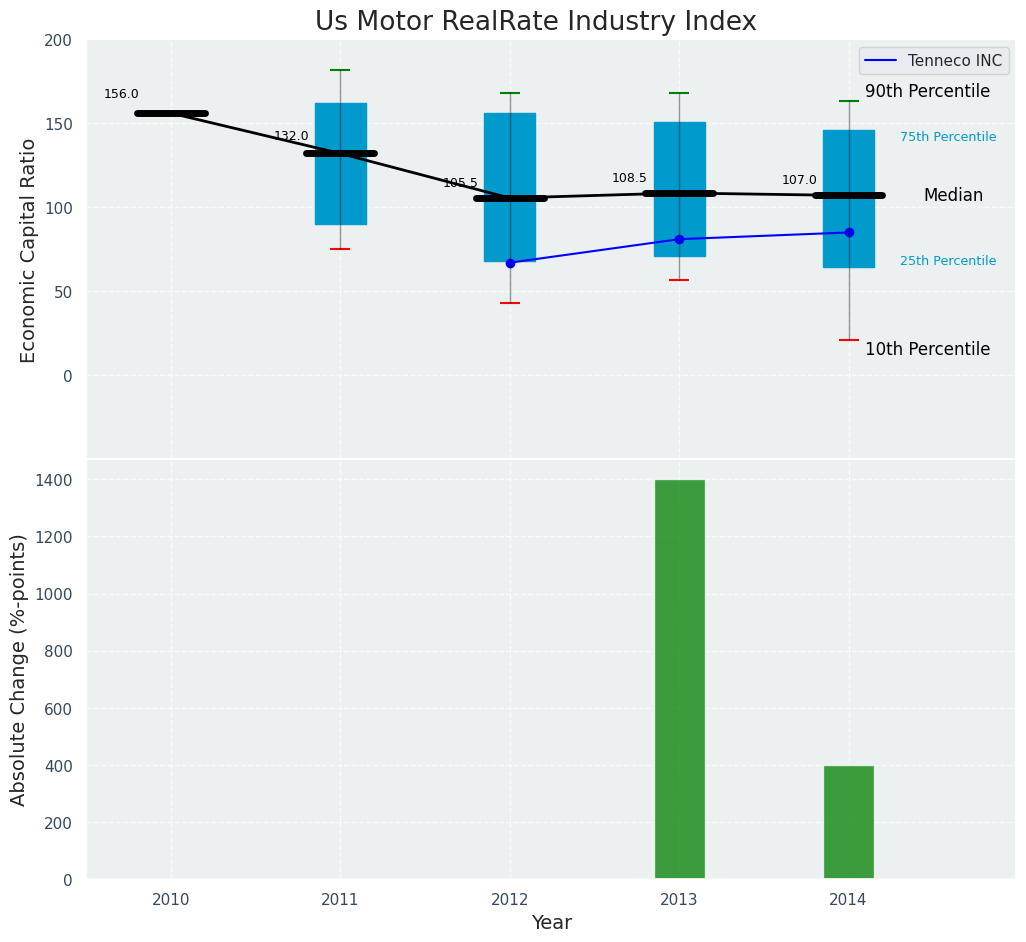1026x942 pixels.
Task: Click the chart title Us Motor RealRate
Action: coord(535,22)
